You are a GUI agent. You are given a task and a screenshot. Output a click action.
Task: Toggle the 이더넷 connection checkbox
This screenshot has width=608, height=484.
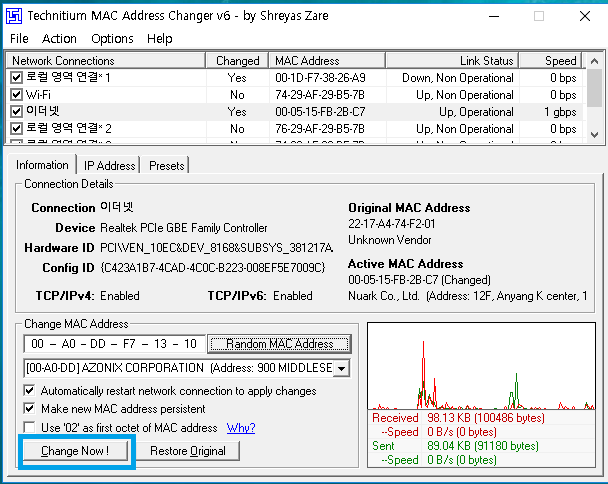(16, 112)
